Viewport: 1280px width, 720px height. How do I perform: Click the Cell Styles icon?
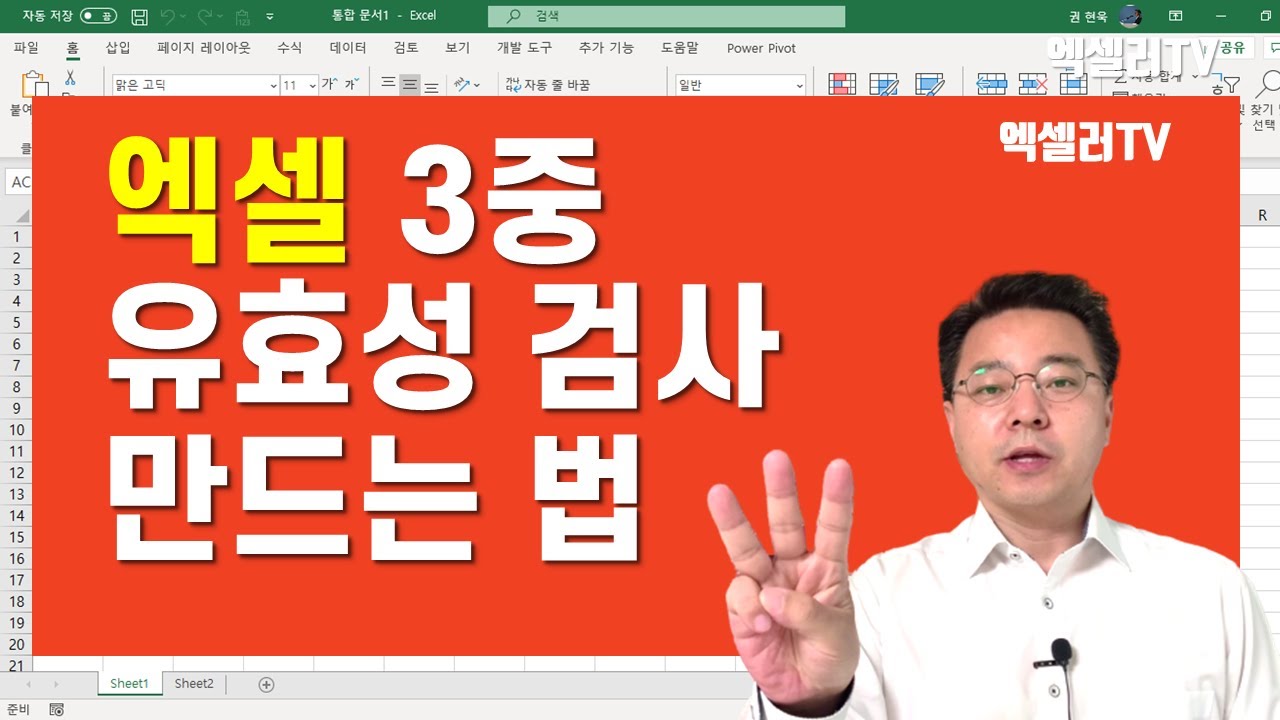tap(930, 84)
